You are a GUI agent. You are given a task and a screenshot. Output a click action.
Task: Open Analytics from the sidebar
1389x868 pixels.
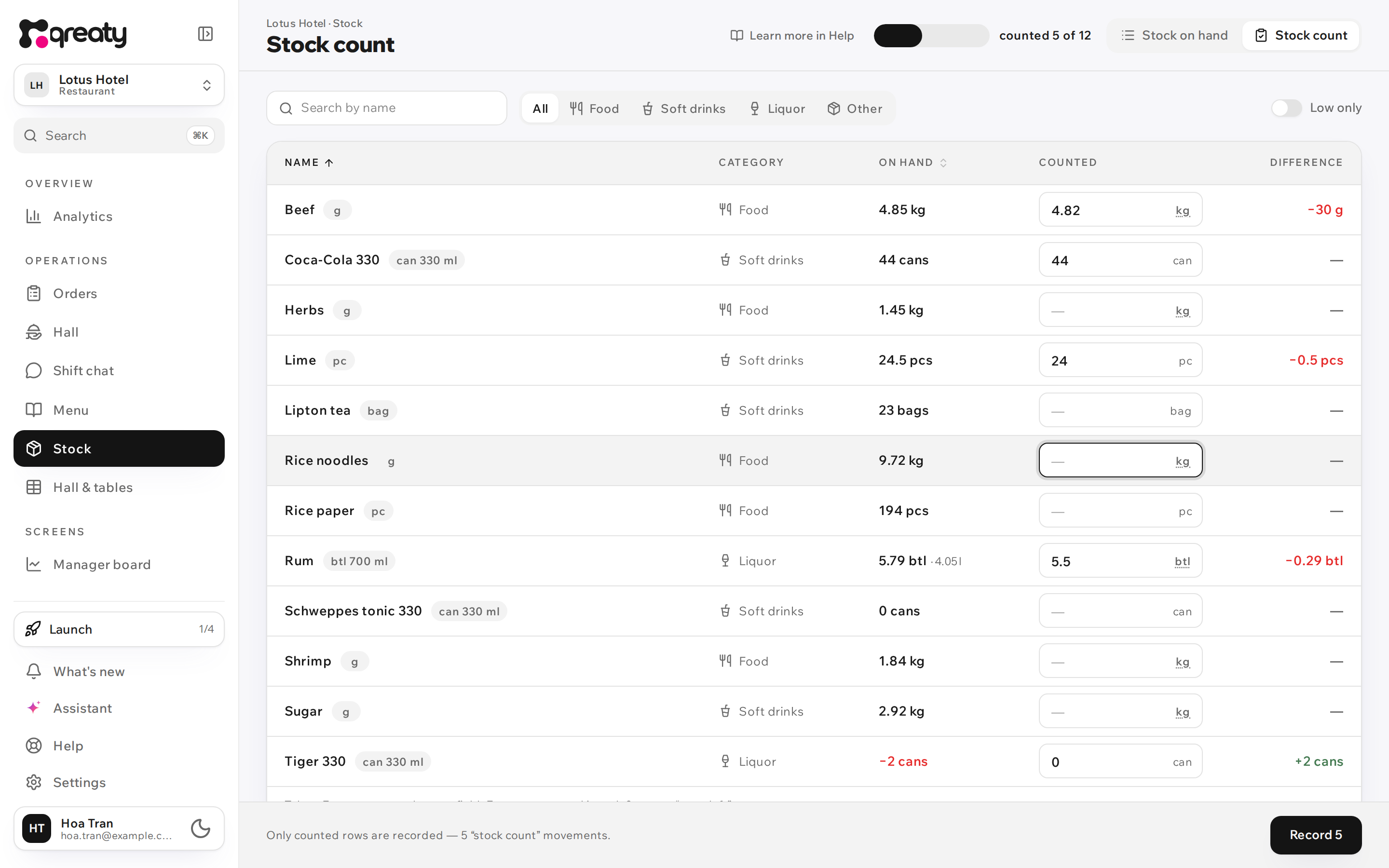pyautogui.click(x=119, y=217)
